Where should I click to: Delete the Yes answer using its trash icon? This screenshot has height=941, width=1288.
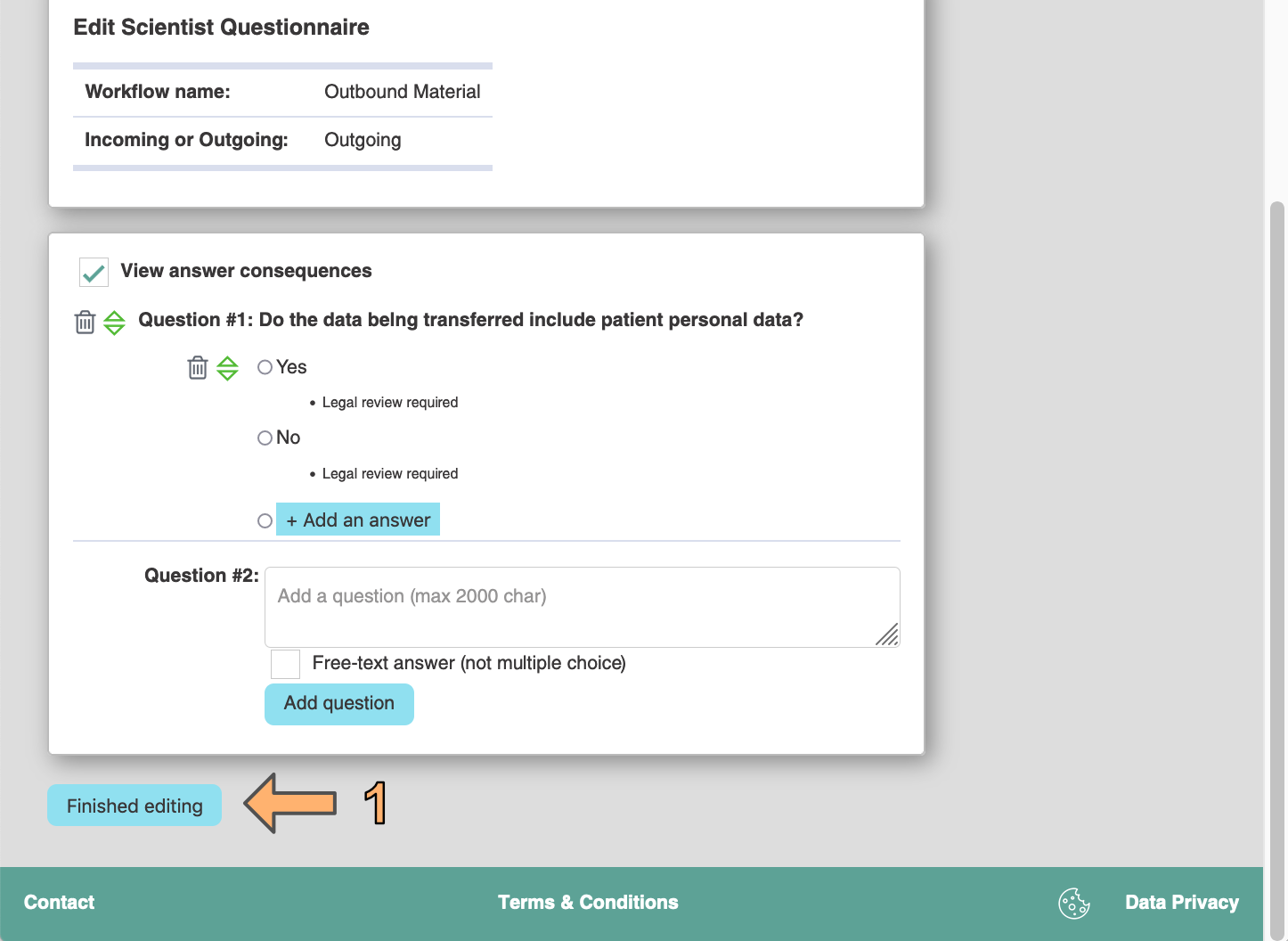click(x=198, y=367)
